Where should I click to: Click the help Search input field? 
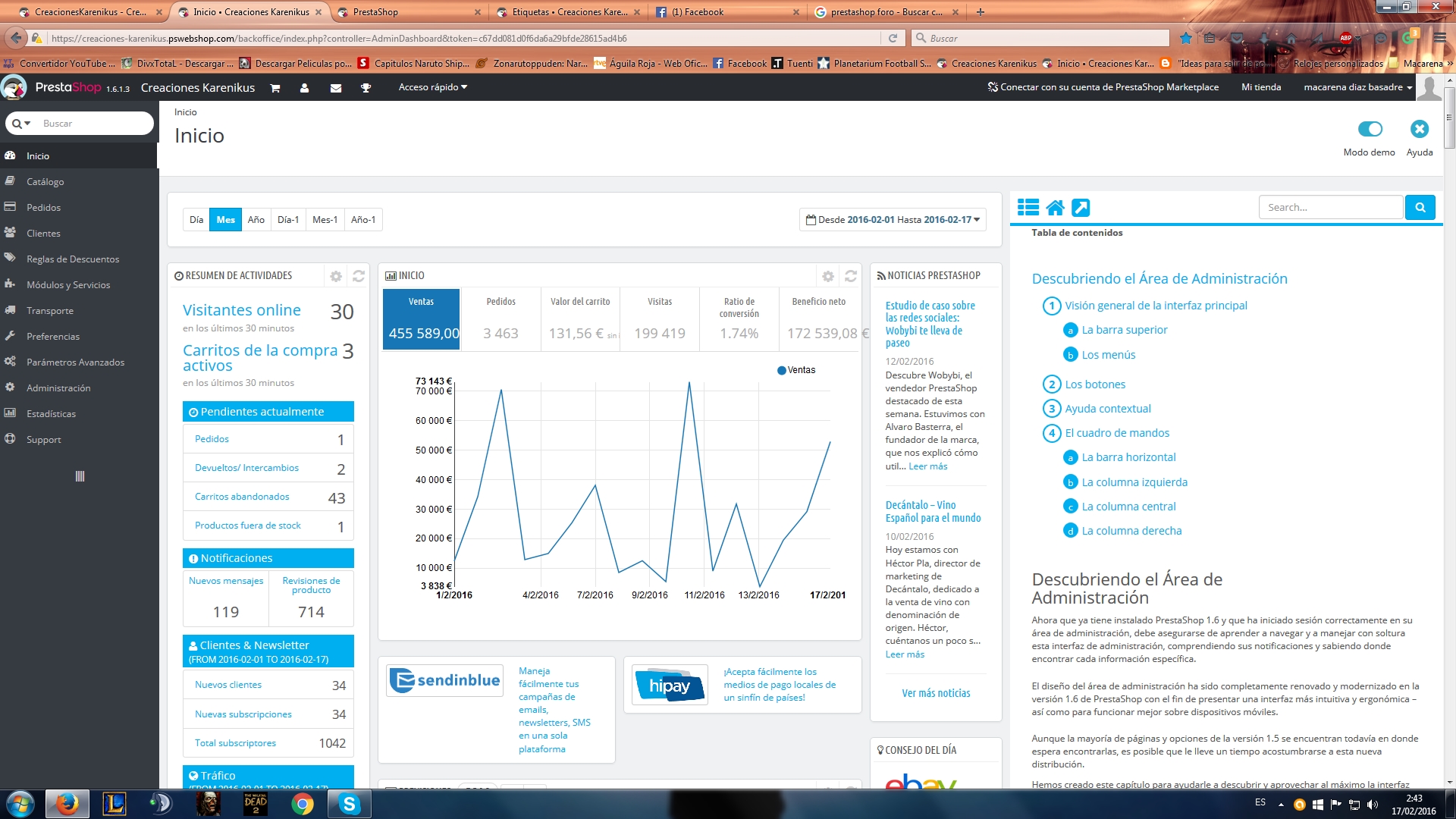tap(1331, 207)
